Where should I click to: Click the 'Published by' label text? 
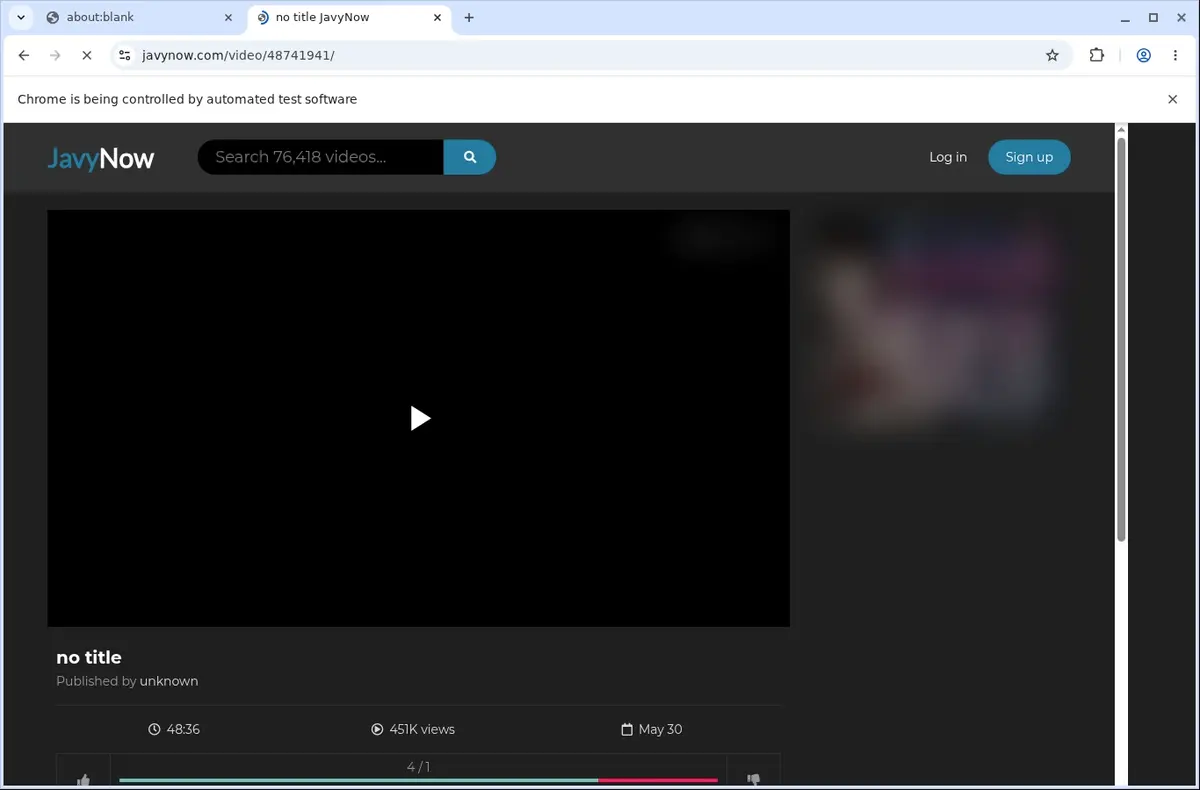pos(96,681)
